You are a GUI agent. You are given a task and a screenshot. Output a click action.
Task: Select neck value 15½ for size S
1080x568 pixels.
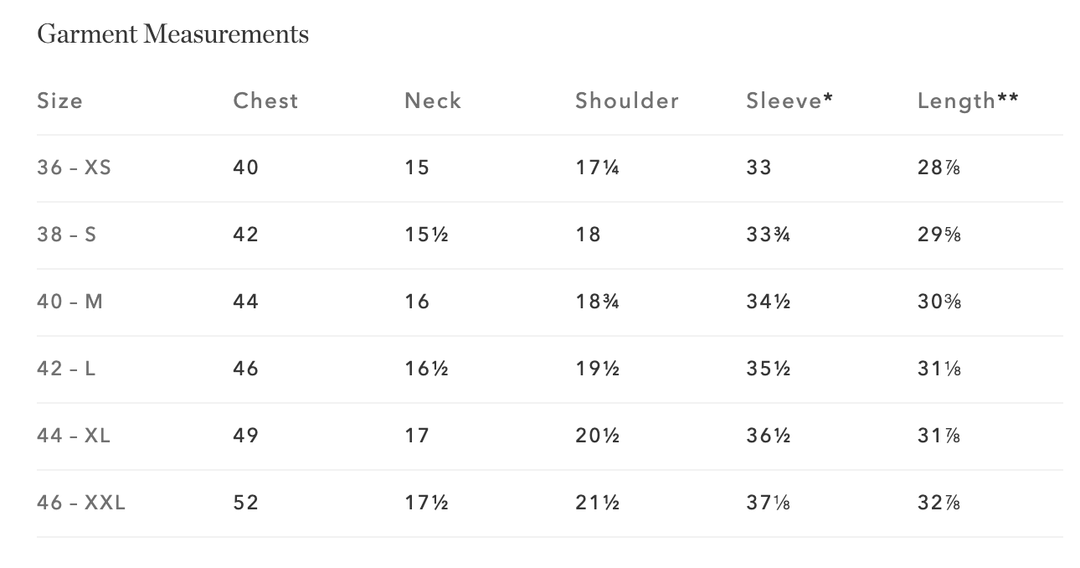pyautogui.click(x=426, y=235)
